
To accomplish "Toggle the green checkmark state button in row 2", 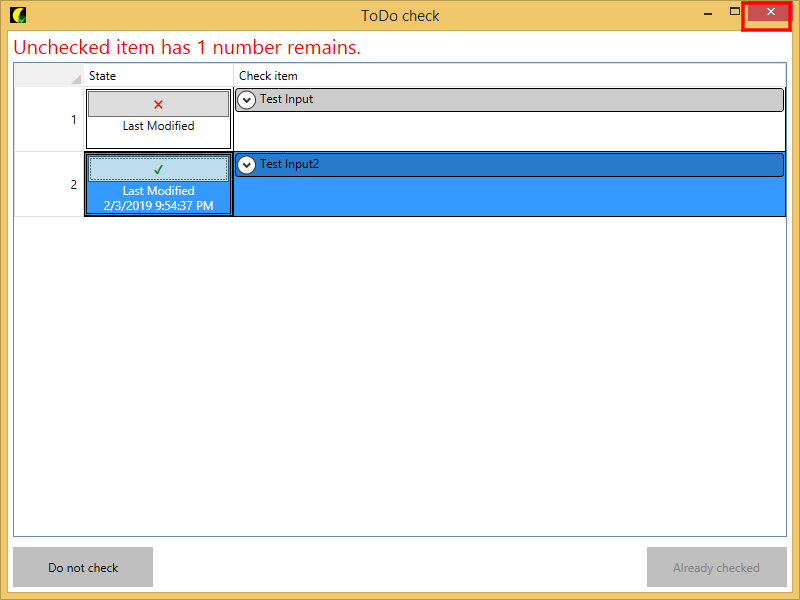I will pyautogui.click(x=158, y=169).
